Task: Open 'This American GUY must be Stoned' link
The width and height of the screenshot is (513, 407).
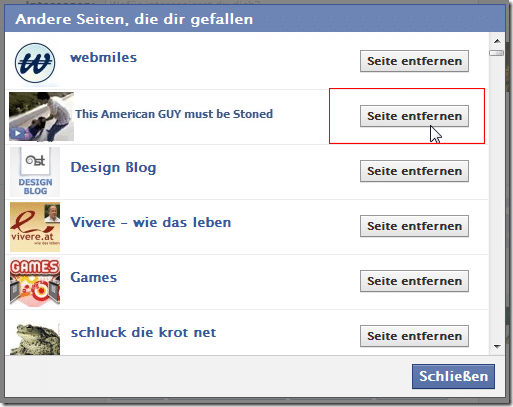Action: [x=174, y=114]
